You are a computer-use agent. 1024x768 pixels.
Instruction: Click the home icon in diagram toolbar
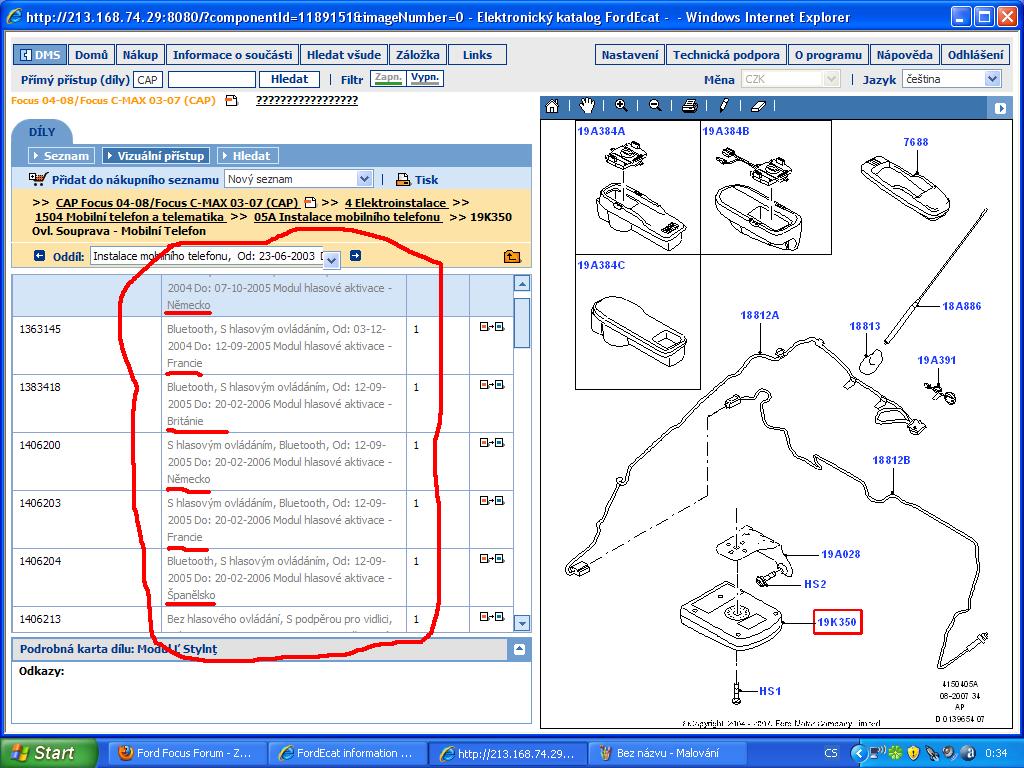coord(552,106)
